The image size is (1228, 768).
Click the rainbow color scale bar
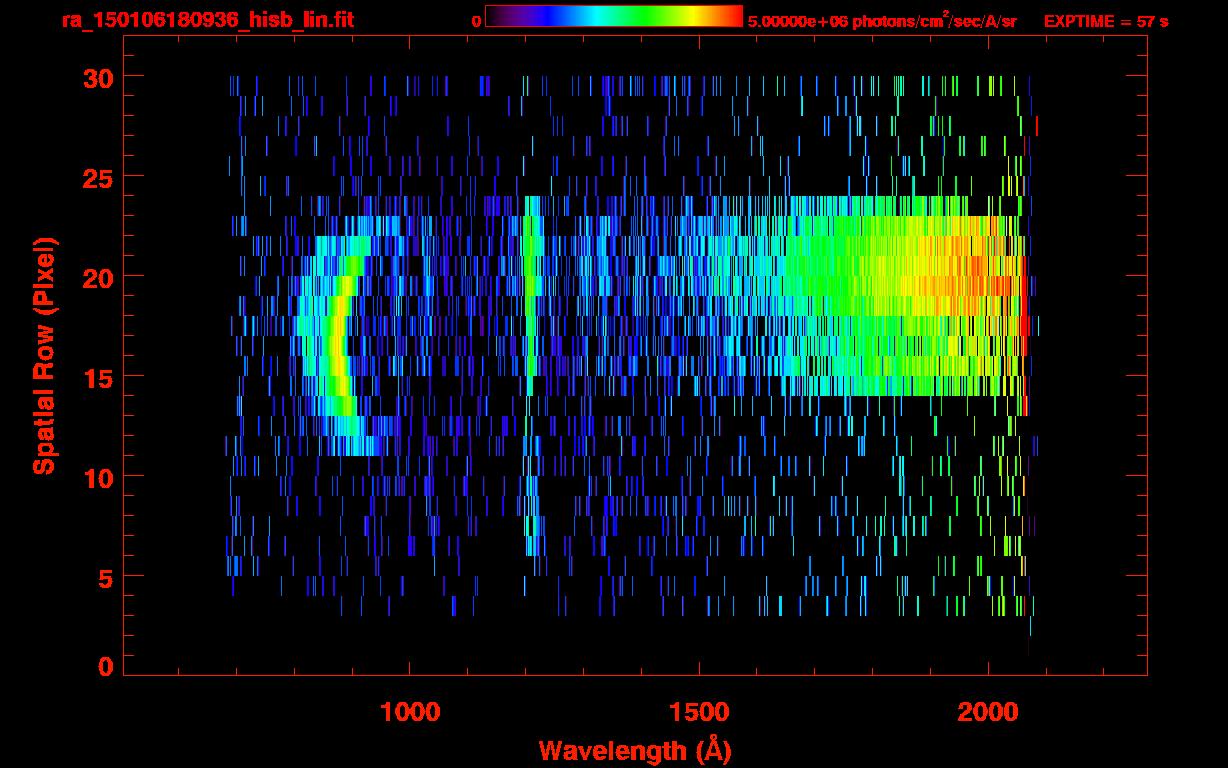614,17
